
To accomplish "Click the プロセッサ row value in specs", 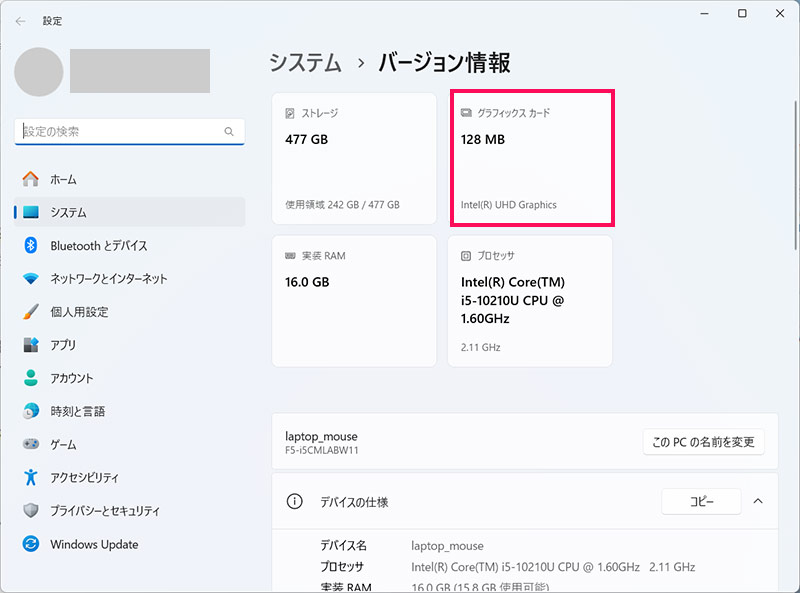I will coord(553,567).
